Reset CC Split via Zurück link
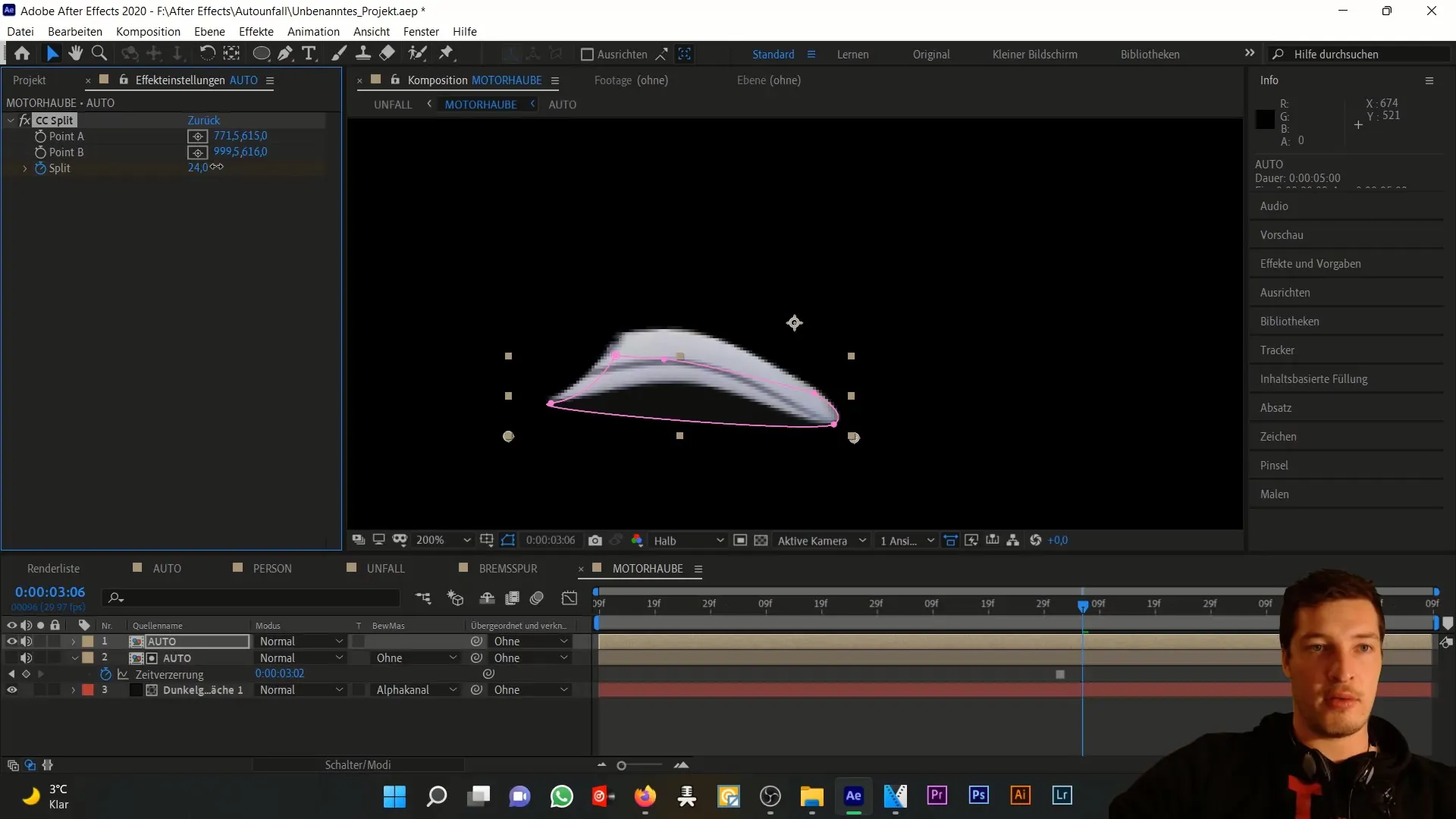 (204, 121)
